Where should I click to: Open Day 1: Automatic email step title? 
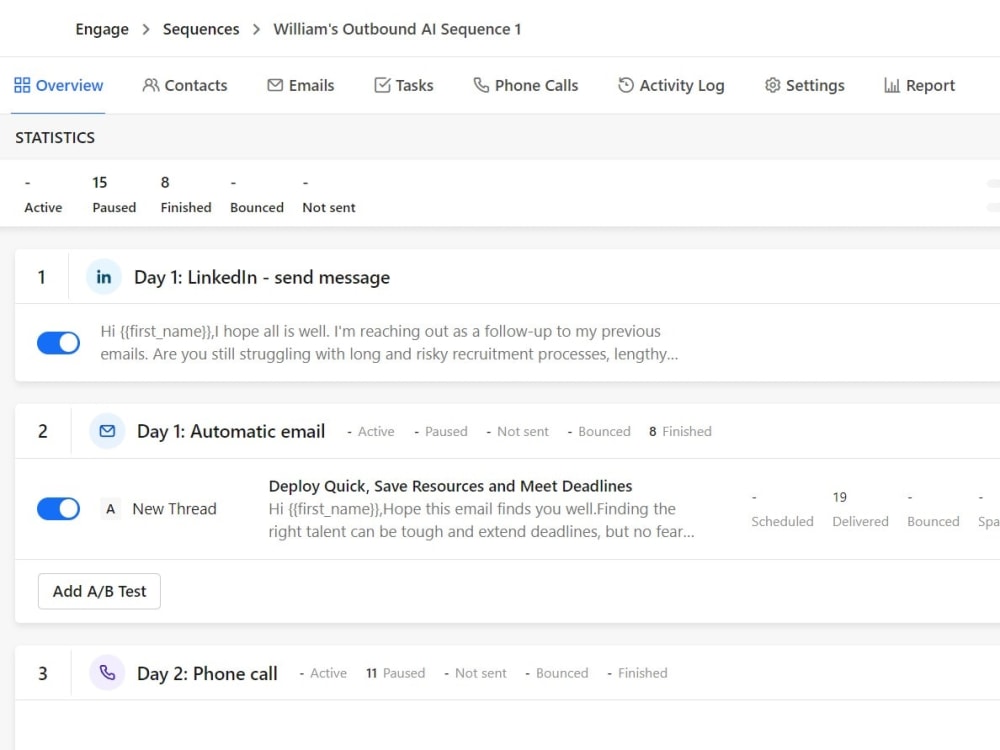click(231, 432)
